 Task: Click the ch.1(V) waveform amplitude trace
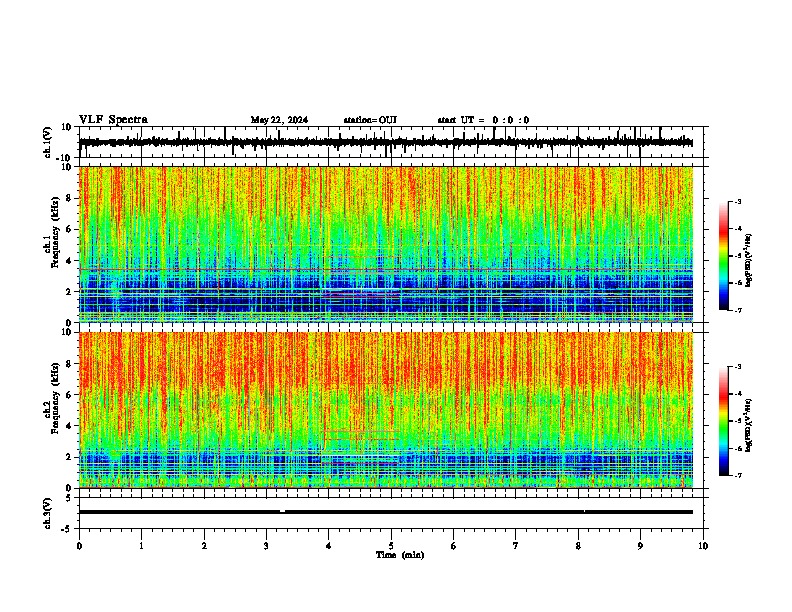386,142
